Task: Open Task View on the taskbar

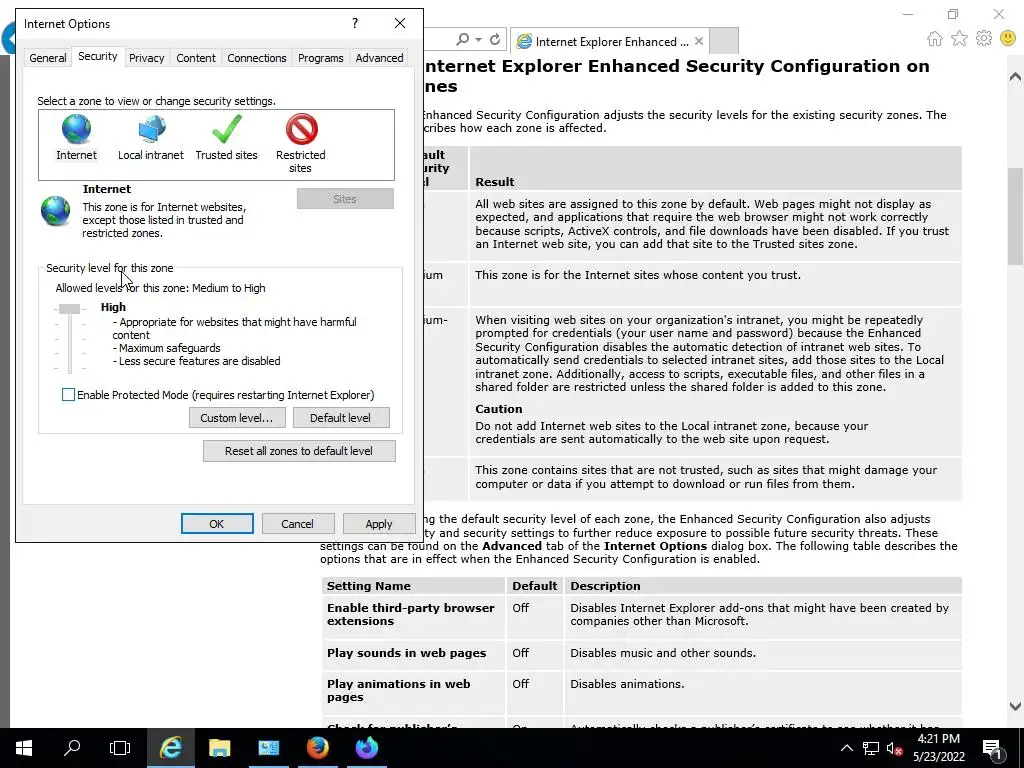Action: pyautogui.click(x=120, y=748)
